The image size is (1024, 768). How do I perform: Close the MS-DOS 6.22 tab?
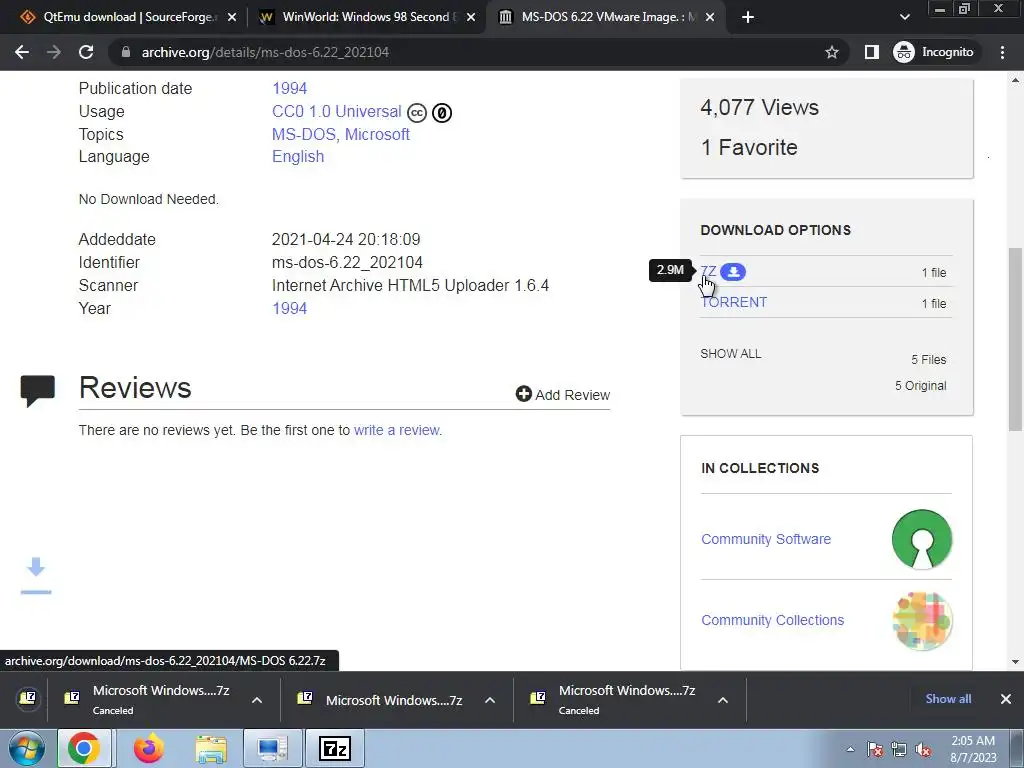(x=710, y=17)
